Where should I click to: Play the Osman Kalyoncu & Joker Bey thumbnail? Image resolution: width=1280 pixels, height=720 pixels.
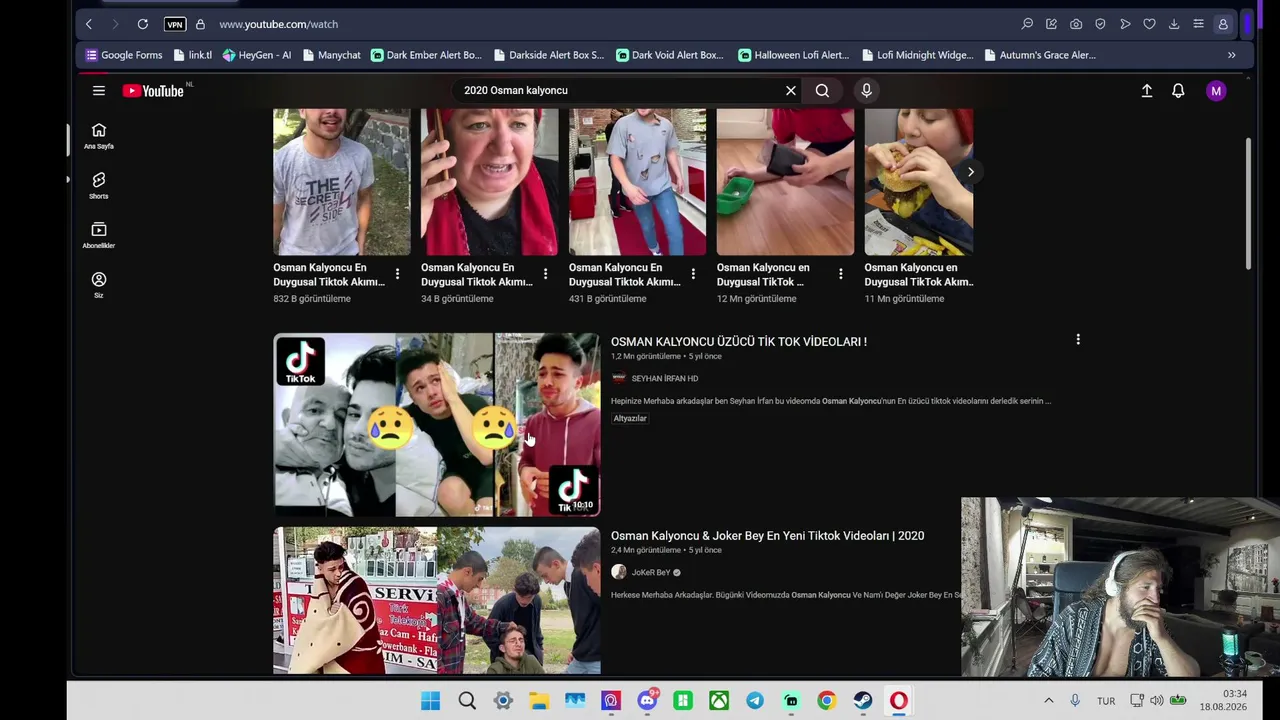(x=437, y=601)
